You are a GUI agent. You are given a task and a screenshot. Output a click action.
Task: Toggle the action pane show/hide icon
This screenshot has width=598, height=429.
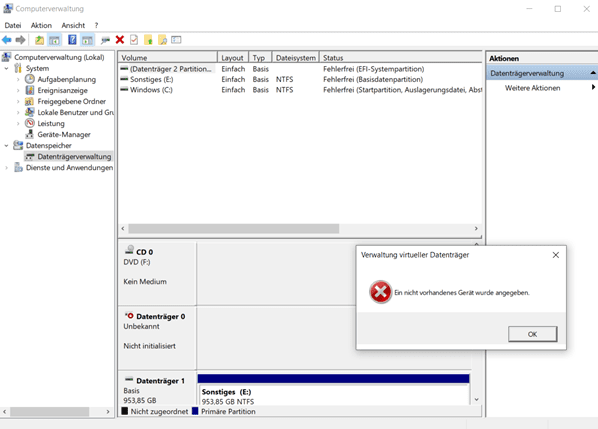[87, 40]
